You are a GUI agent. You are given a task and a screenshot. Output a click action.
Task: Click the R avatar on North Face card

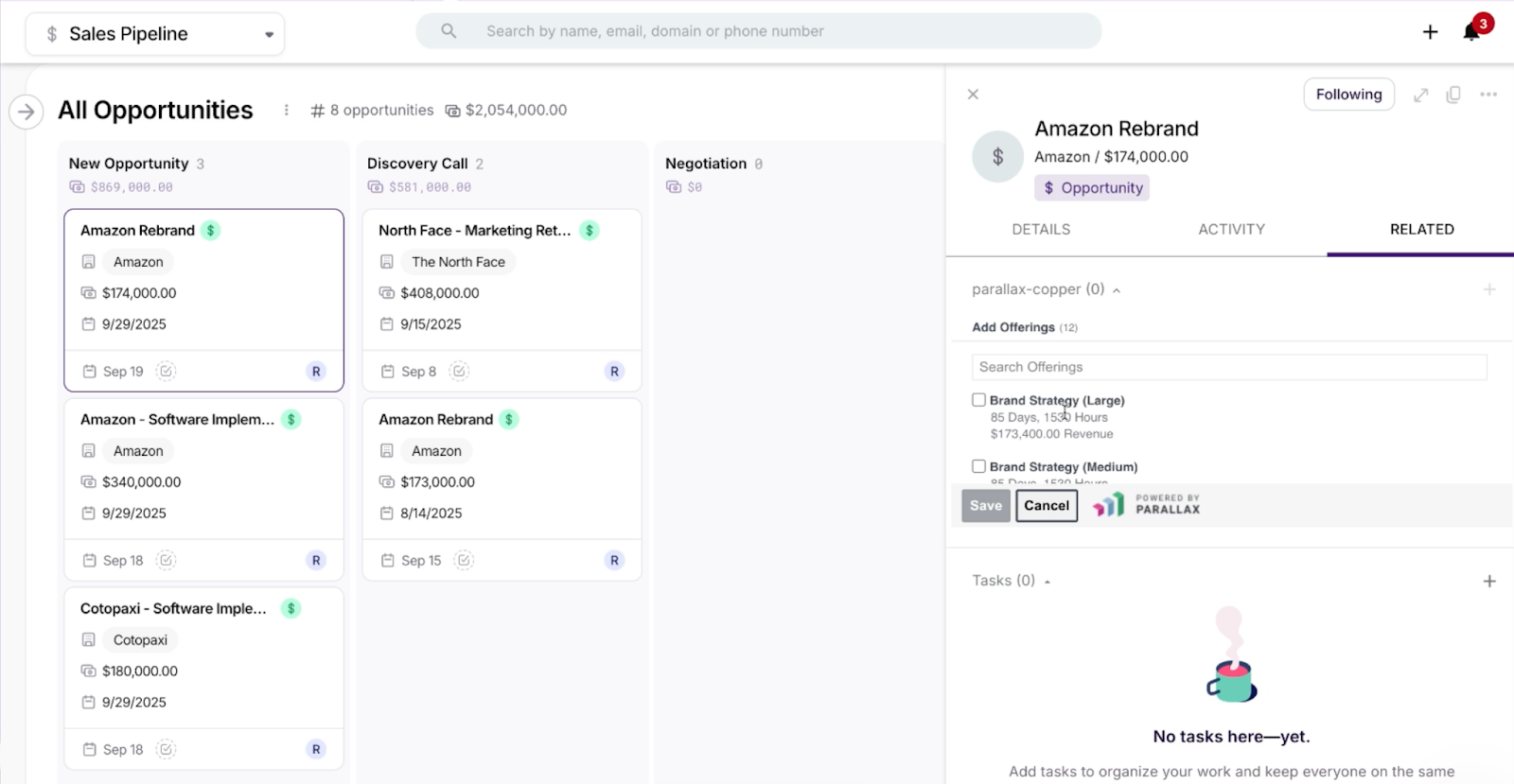[614, 371]
